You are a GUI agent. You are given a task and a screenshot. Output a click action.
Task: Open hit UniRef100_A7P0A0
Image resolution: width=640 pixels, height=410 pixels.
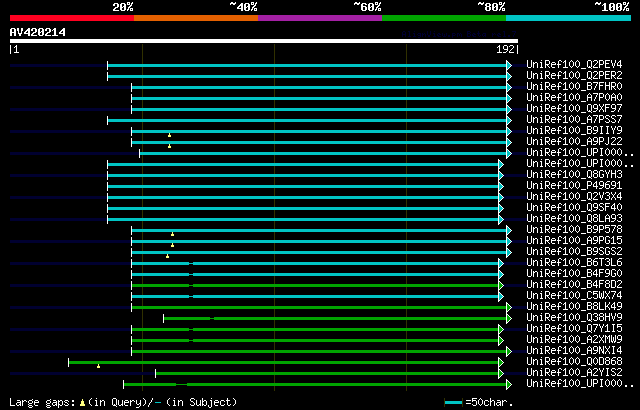pyautogui.click(x=574, y=98)
